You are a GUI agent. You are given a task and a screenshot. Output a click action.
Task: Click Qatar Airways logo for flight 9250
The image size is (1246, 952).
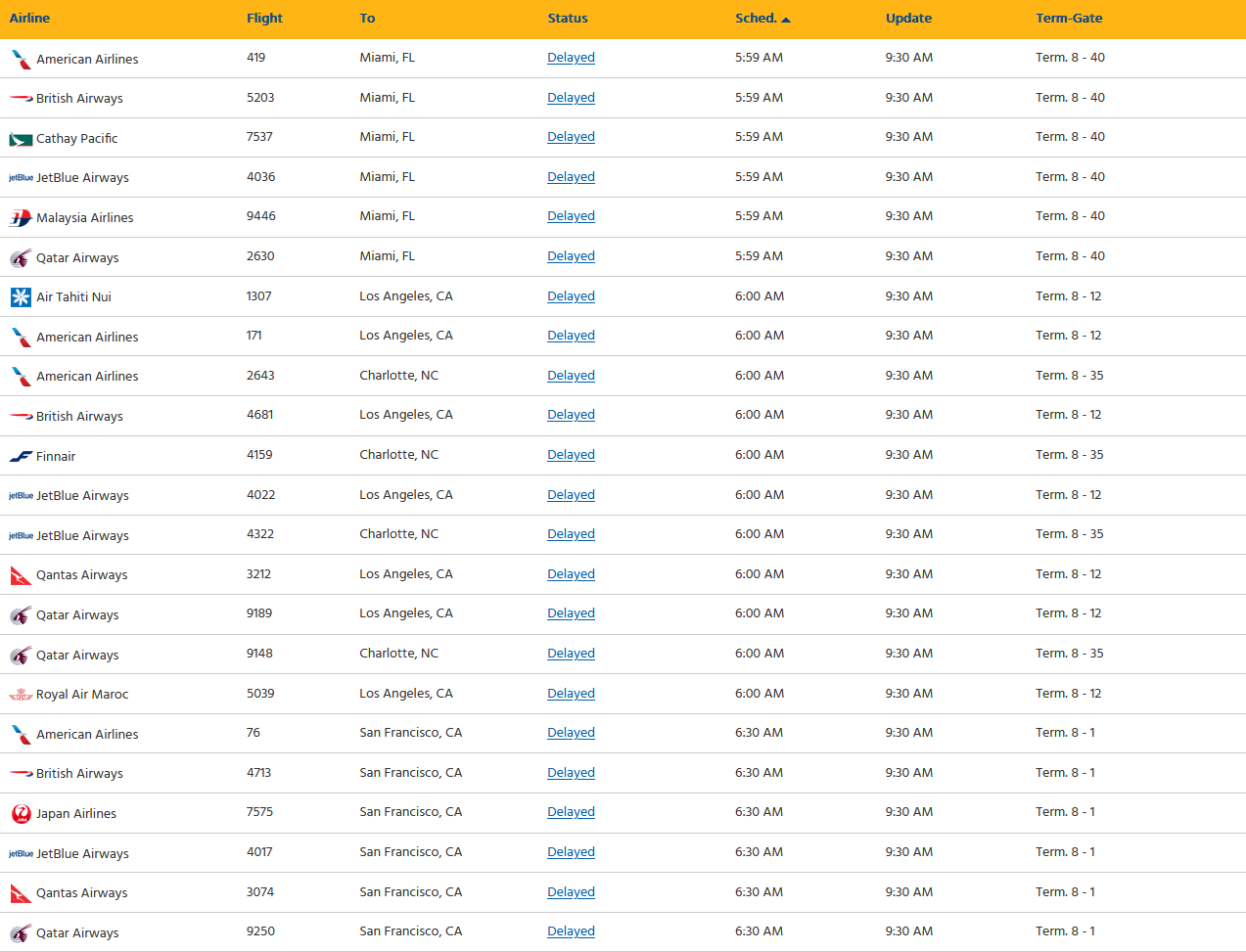click(21, 933)
